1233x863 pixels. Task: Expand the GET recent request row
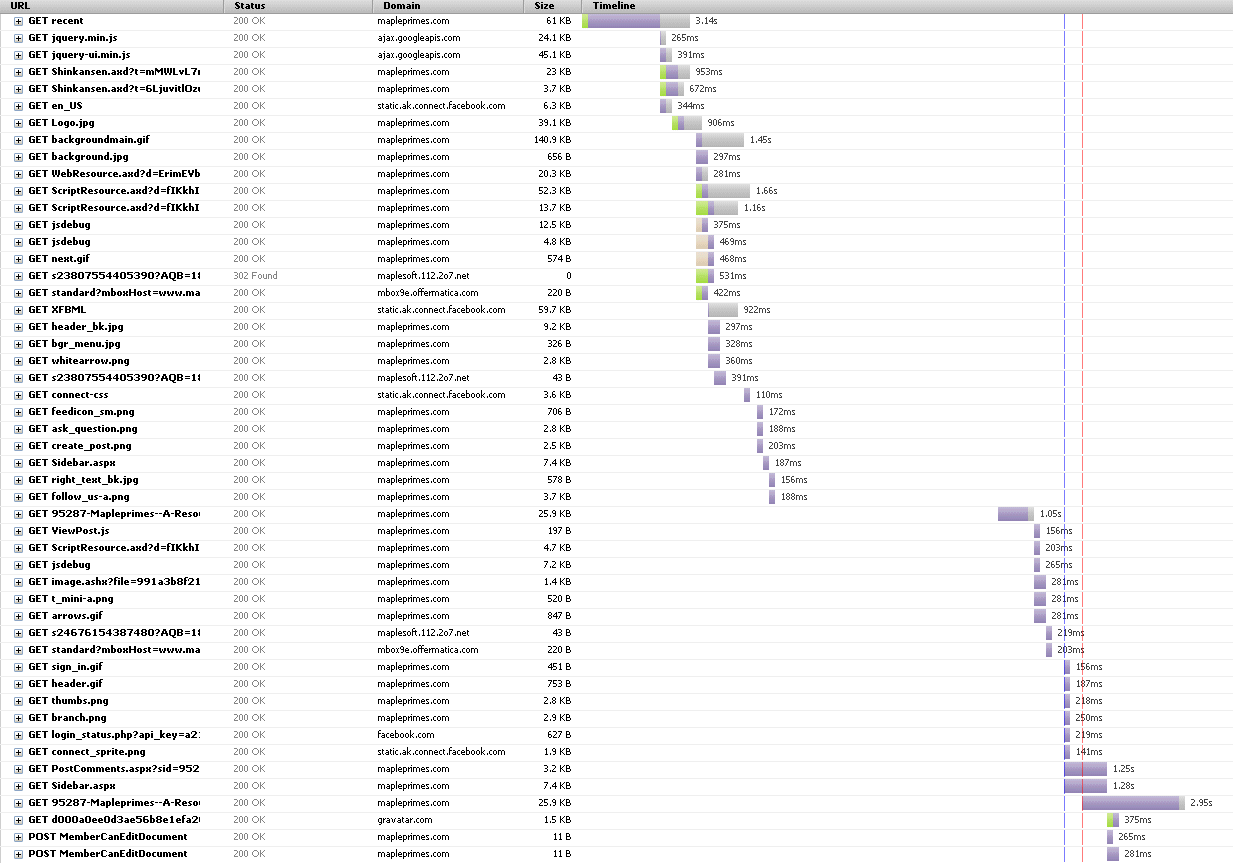(x=18, y=21)
